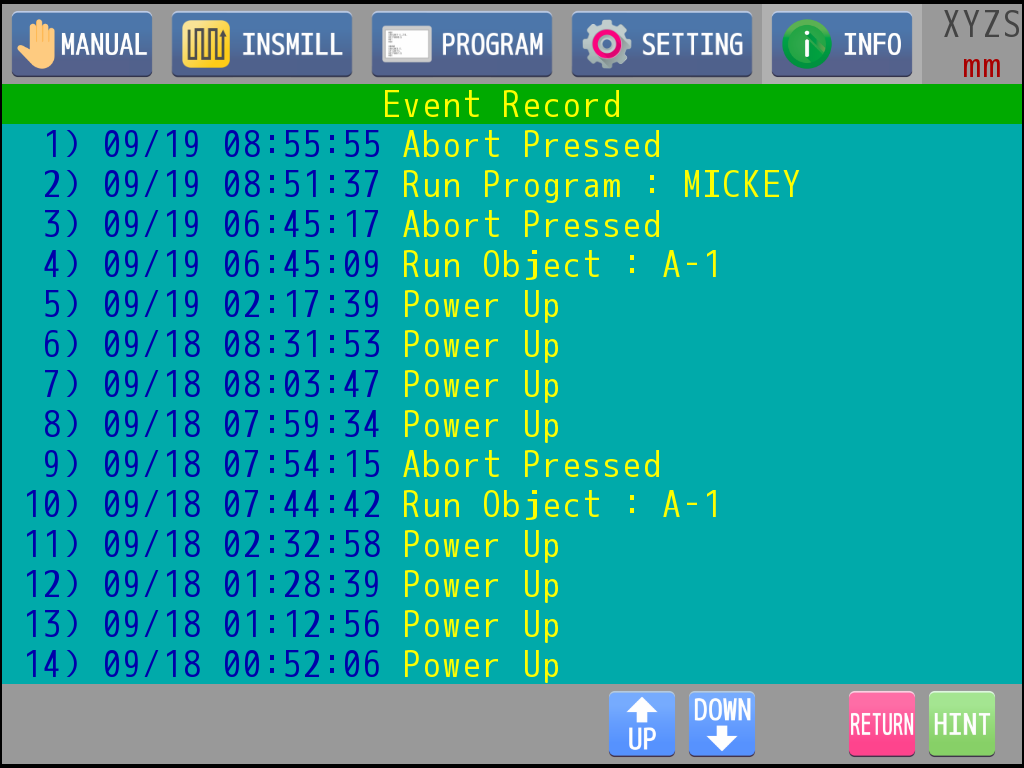Select event 5 Power Up on 09/19
This screenshot has height=768, width=1024.
(302, 306)
